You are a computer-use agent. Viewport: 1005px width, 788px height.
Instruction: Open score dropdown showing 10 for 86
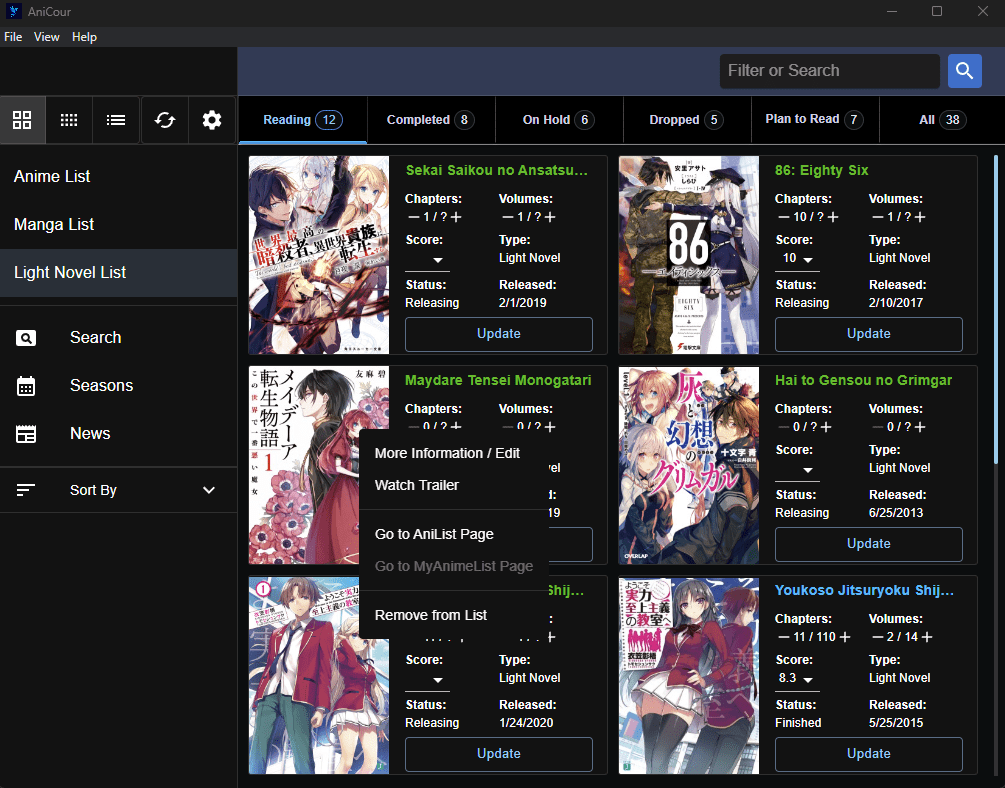(x=797, y=259)
